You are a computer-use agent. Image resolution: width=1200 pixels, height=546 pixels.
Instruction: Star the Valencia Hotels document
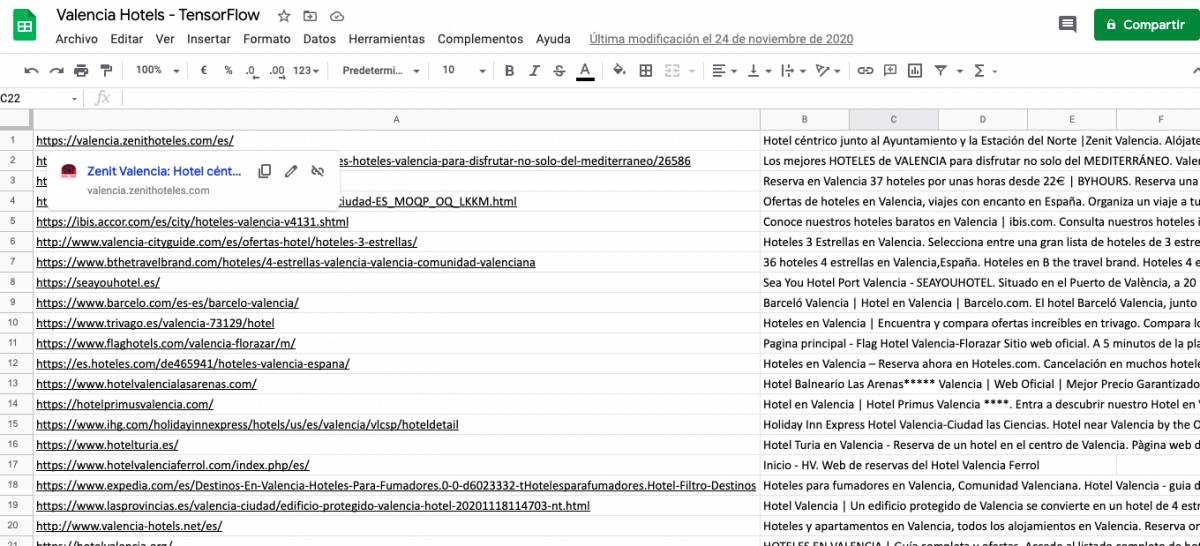284,16
